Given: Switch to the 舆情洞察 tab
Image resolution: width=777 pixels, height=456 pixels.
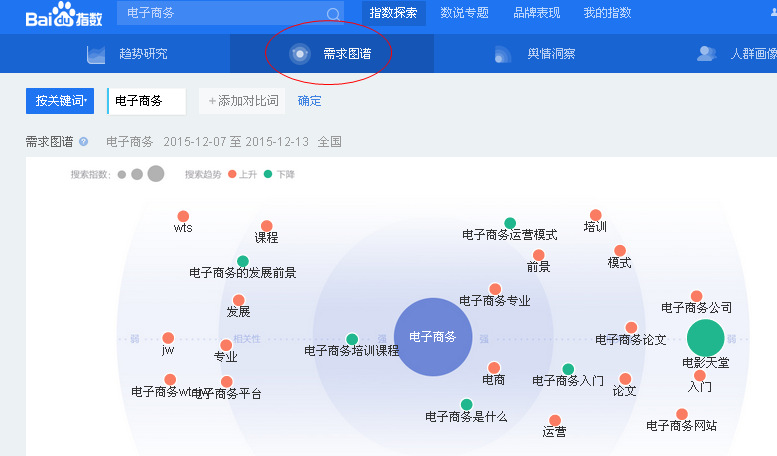Looking at the screenshot, I should pos(535,54).
